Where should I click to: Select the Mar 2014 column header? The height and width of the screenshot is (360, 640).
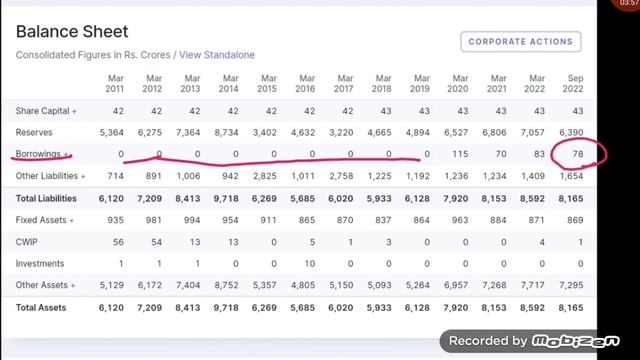229,84
